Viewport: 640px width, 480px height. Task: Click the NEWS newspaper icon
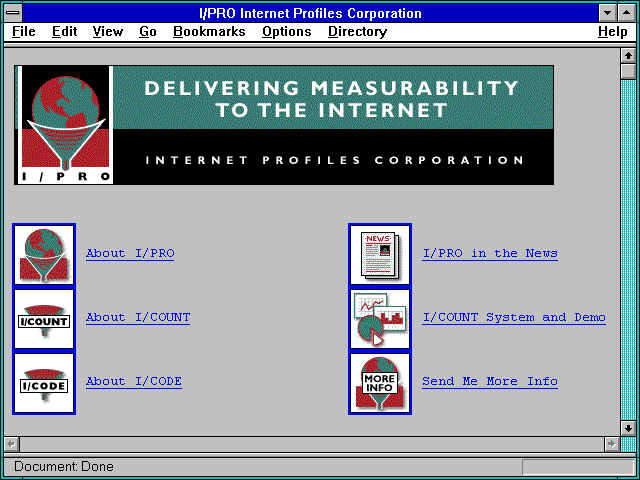(x=380, y=254)
